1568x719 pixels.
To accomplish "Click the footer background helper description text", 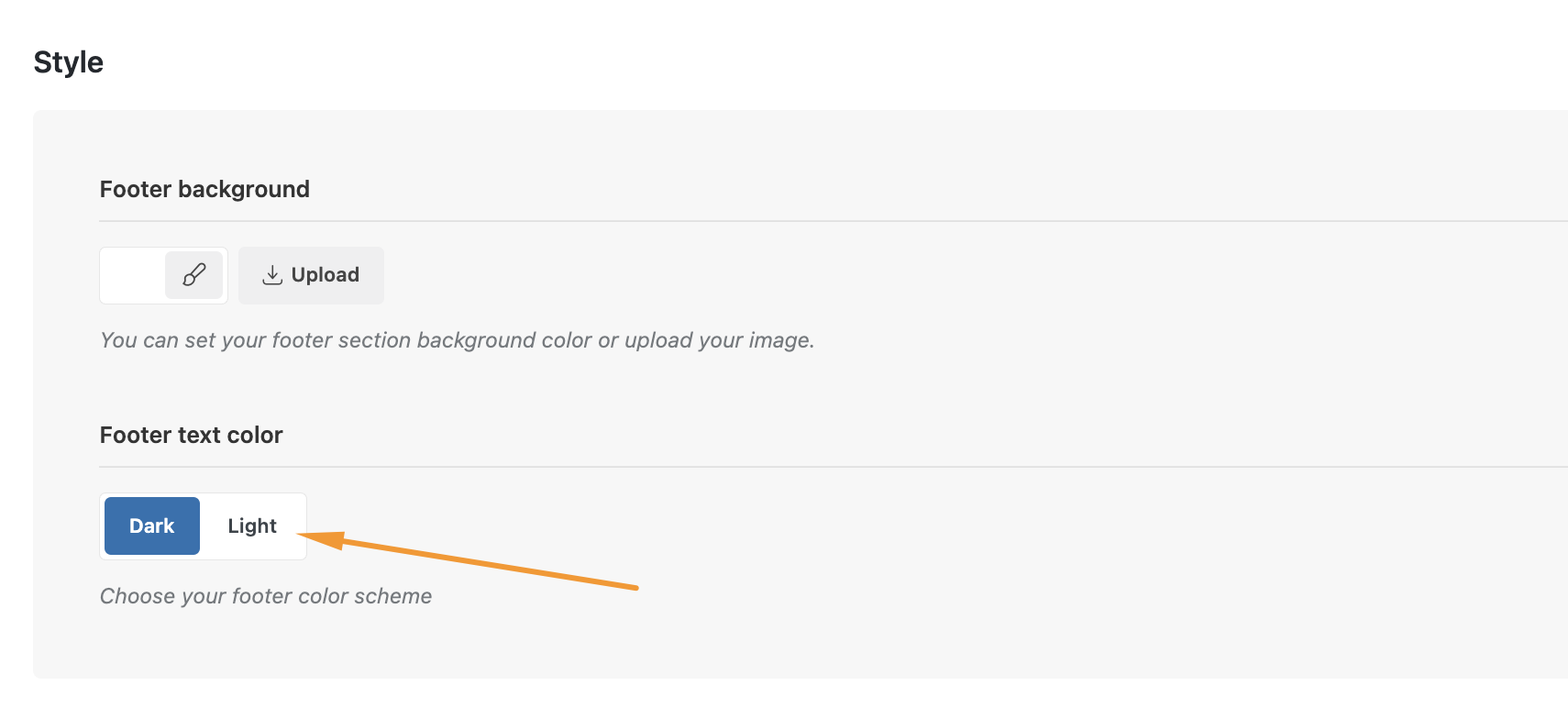I will click(x=457, y=340).
